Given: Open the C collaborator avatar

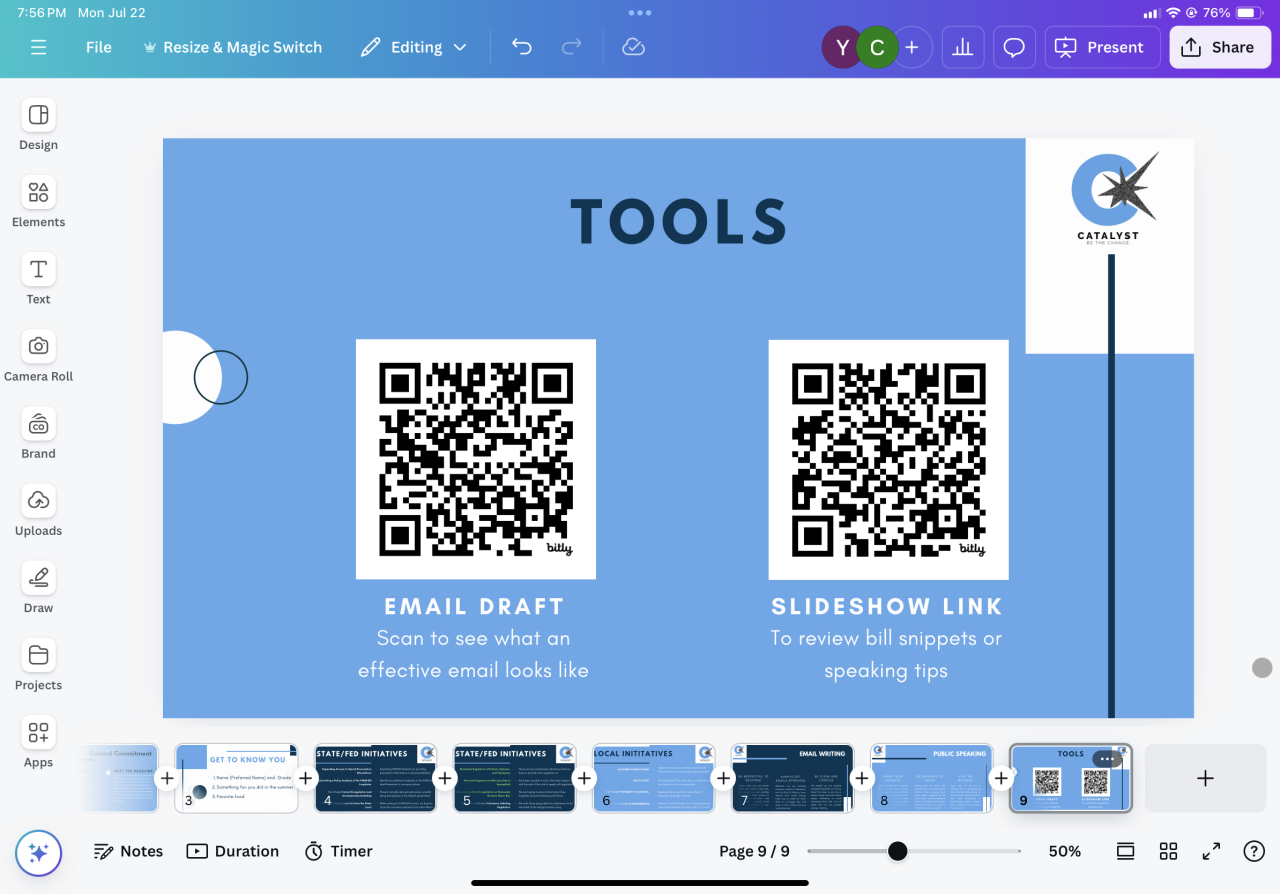Looking at the screenshot, I should pos(877,47).
